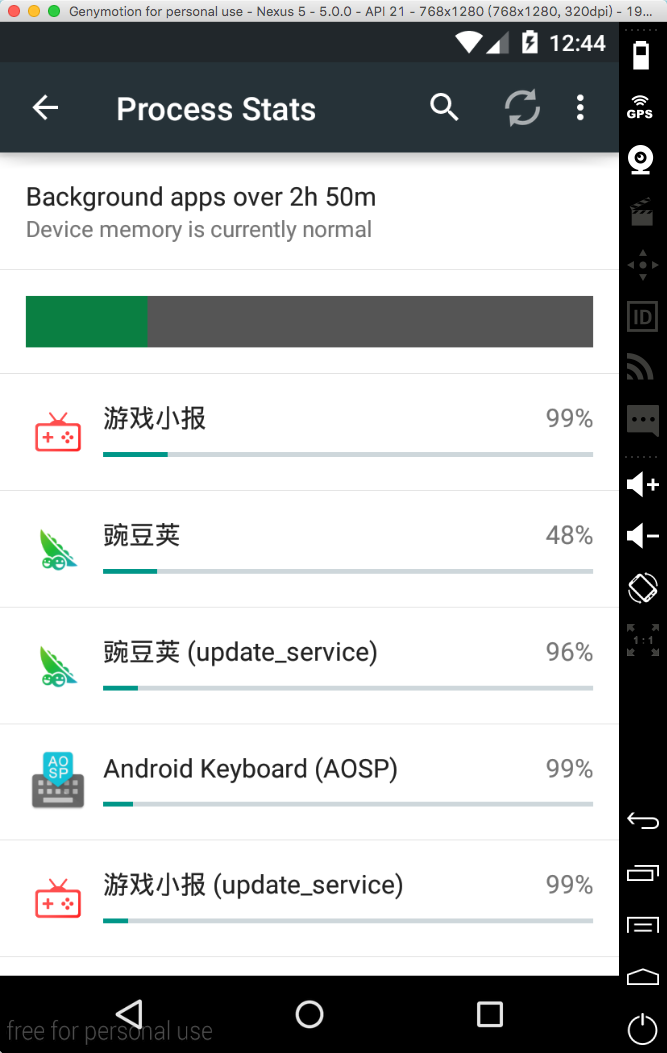This screenshot has width=667, height=1053.
Task: Click Genymotion sidebar back button
Action: coord(643,821)
